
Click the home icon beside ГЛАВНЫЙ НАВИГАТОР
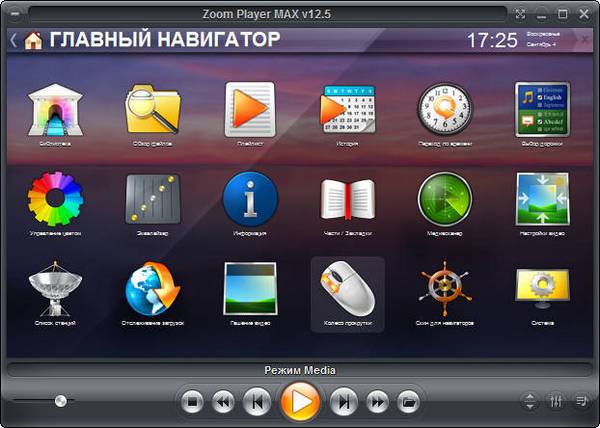click(33, 40)
